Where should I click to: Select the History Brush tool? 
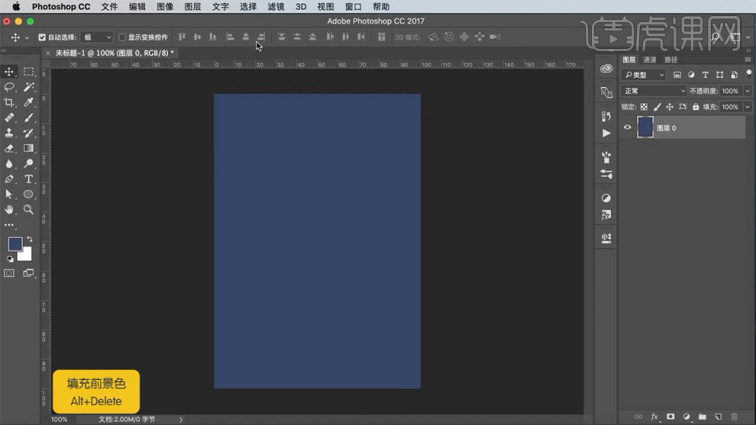28,133
